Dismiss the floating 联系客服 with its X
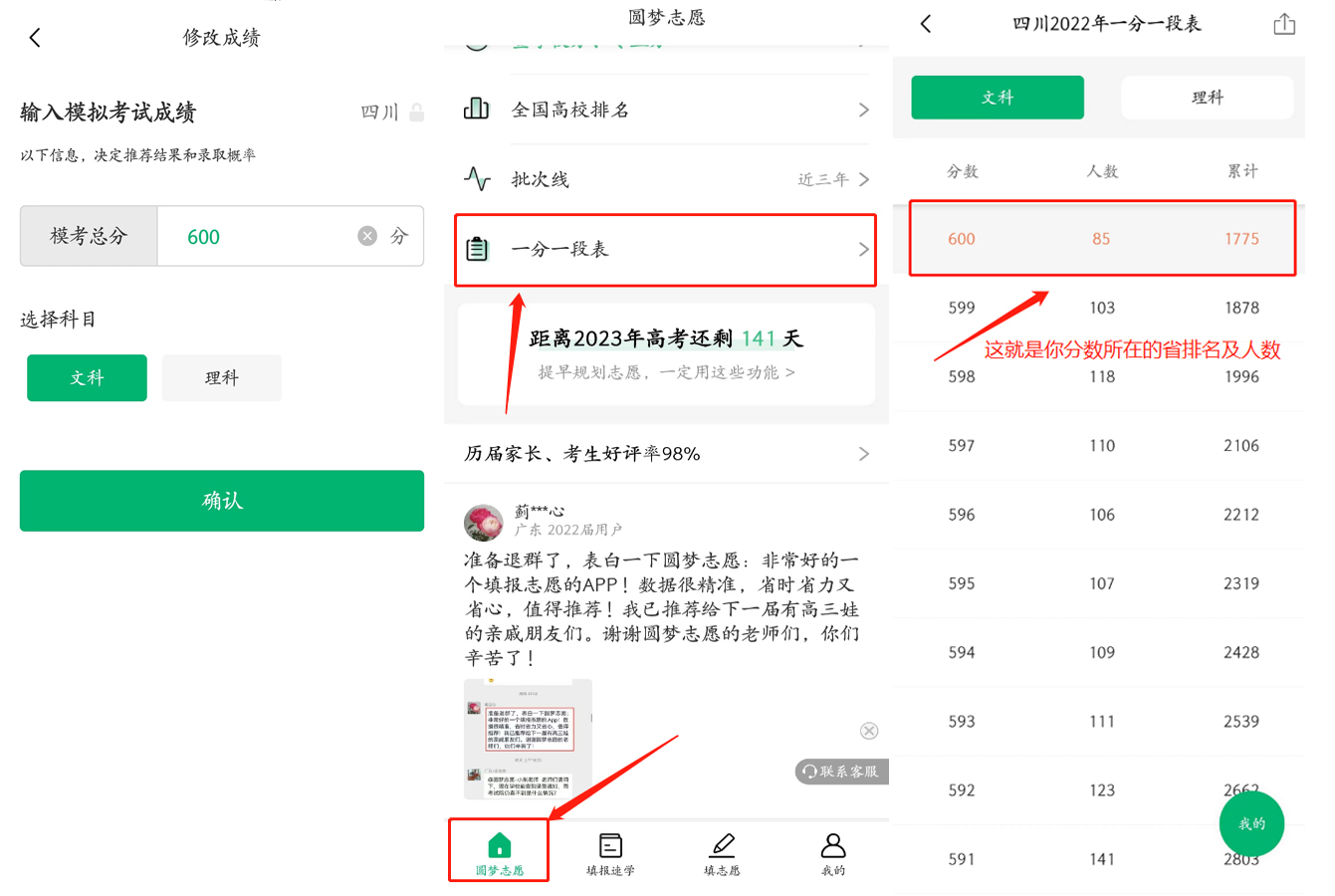This screenshot has height=896, width=1335. click(x=869, y=731)
